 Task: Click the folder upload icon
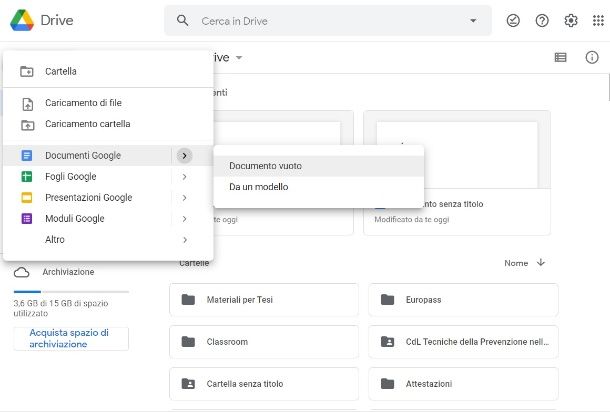pyautogui.click(x=27, y=125)
